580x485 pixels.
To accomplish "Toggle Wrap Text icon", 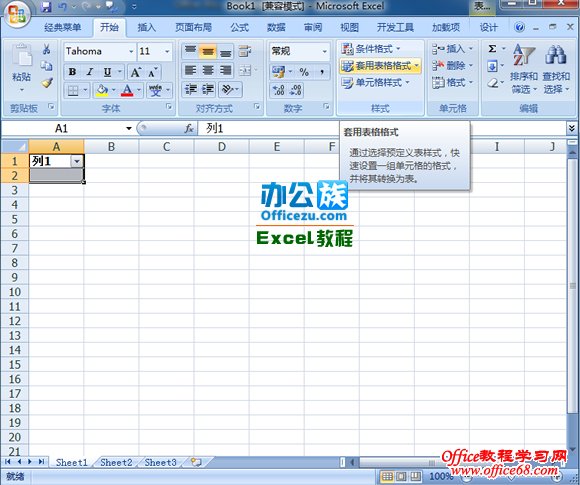I will (x=245, y=51).
